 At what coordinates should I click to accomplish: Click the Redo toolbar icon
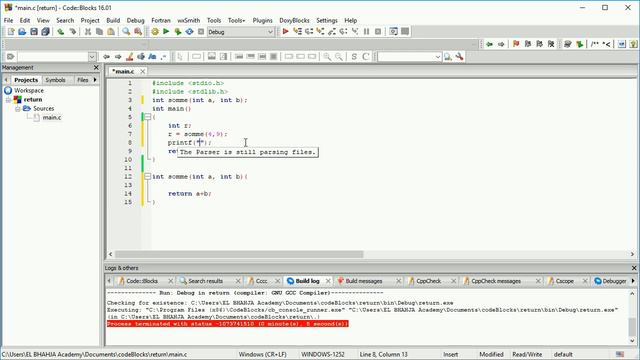tap(73, 32)
